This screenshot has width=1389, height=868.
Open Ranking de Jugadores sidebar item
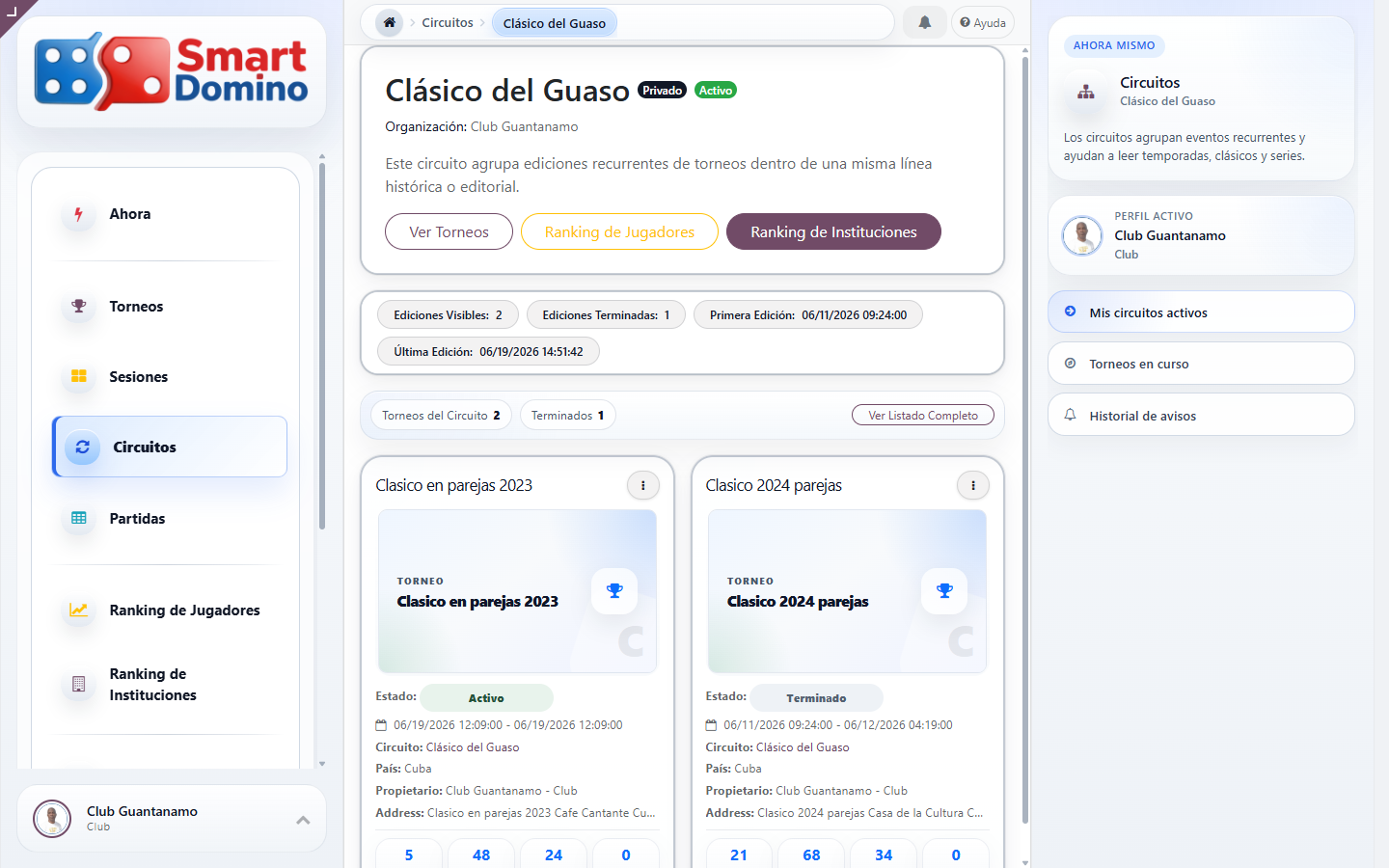tap(170, 610)
